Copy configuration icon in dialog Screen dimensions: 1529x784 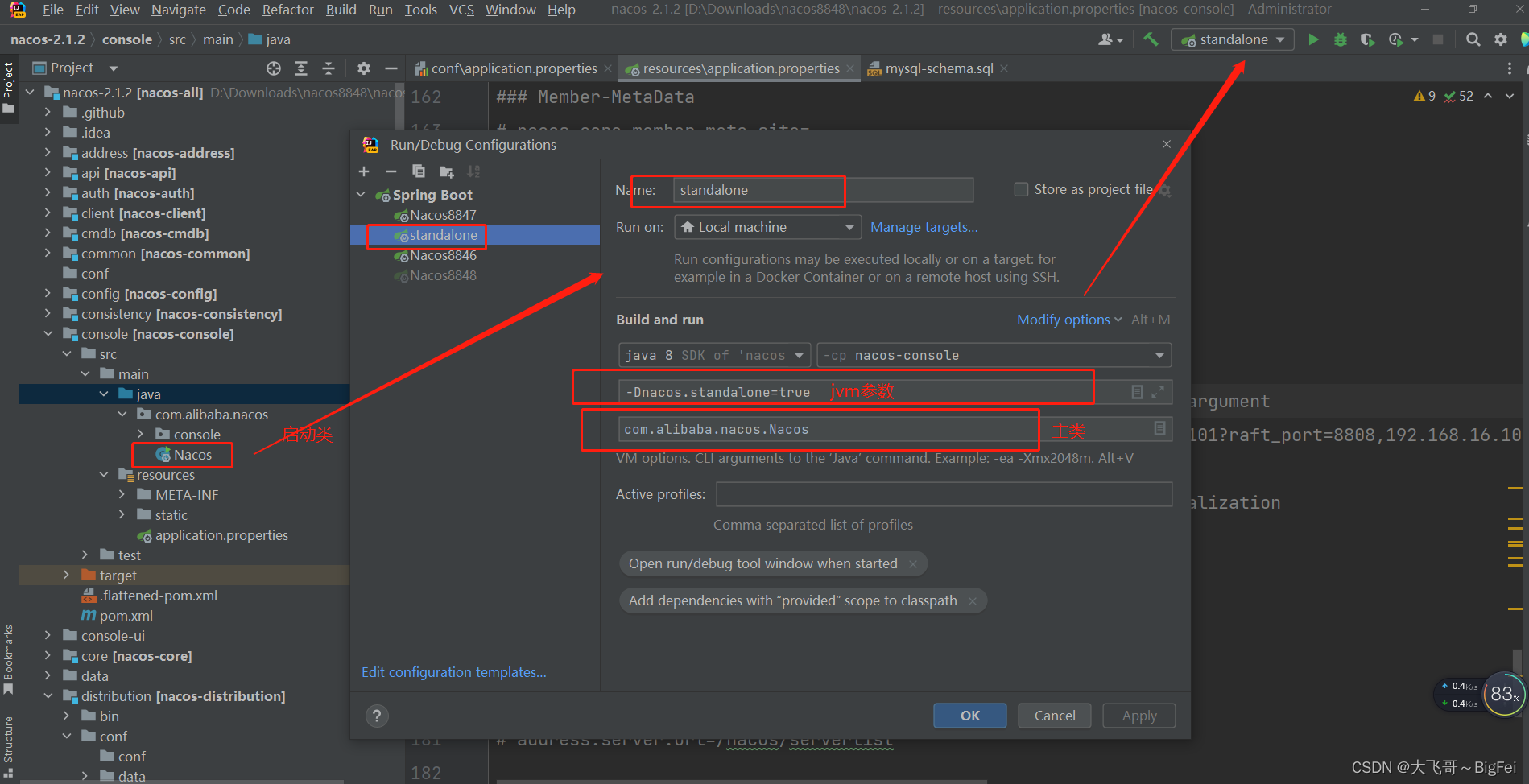(x=419, y=171)
